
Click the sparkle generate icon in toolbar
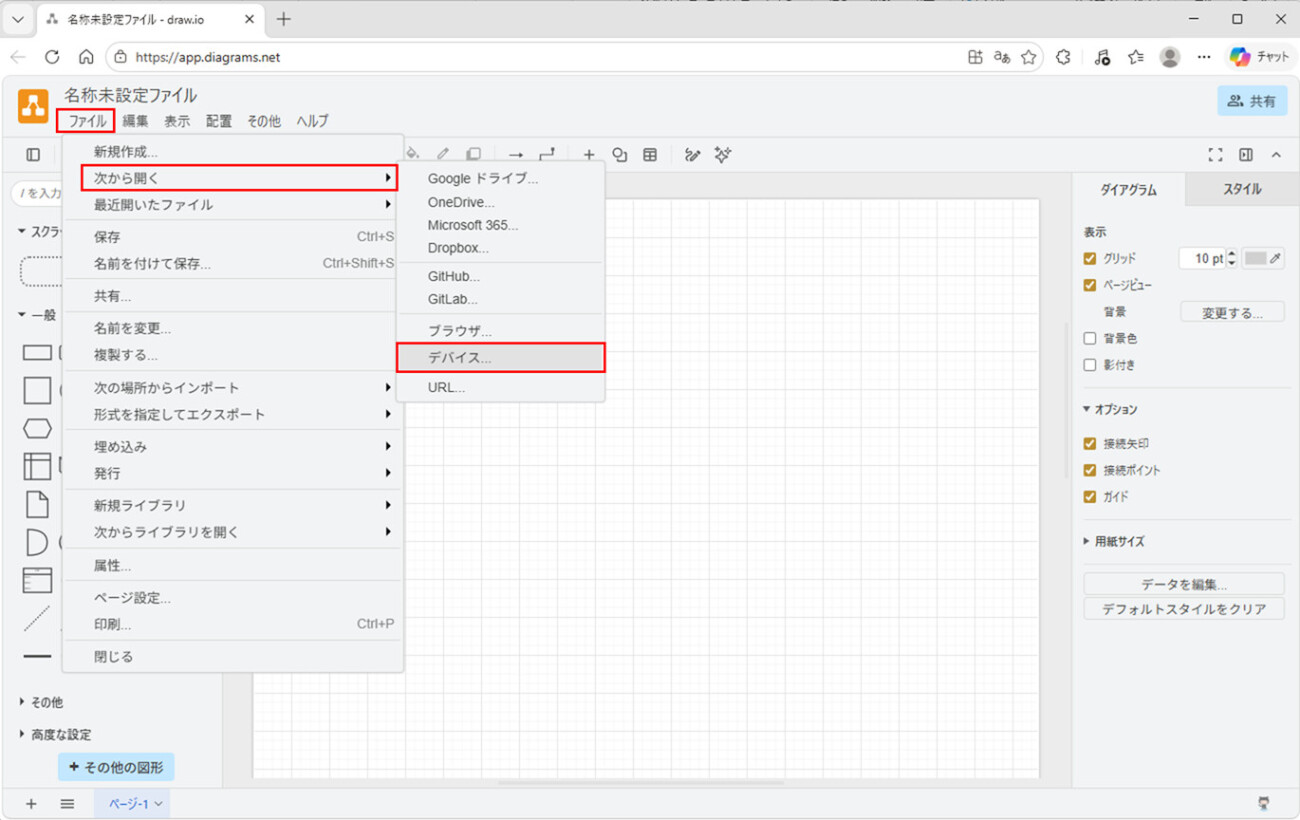point(723,155)
